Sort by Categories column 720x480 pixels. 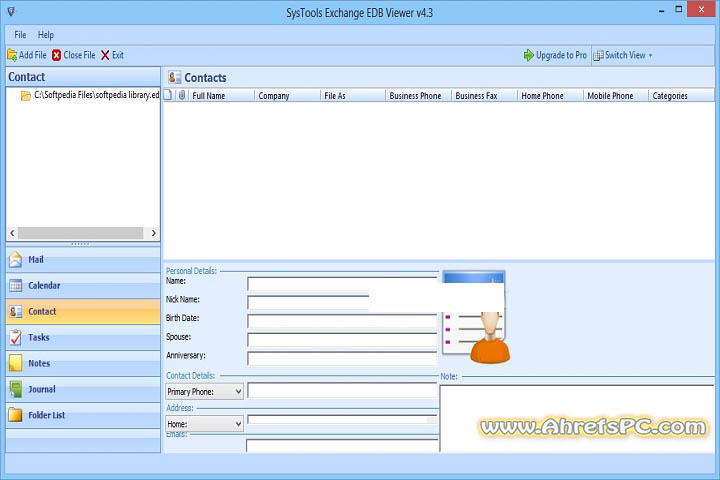pos(681,96)
